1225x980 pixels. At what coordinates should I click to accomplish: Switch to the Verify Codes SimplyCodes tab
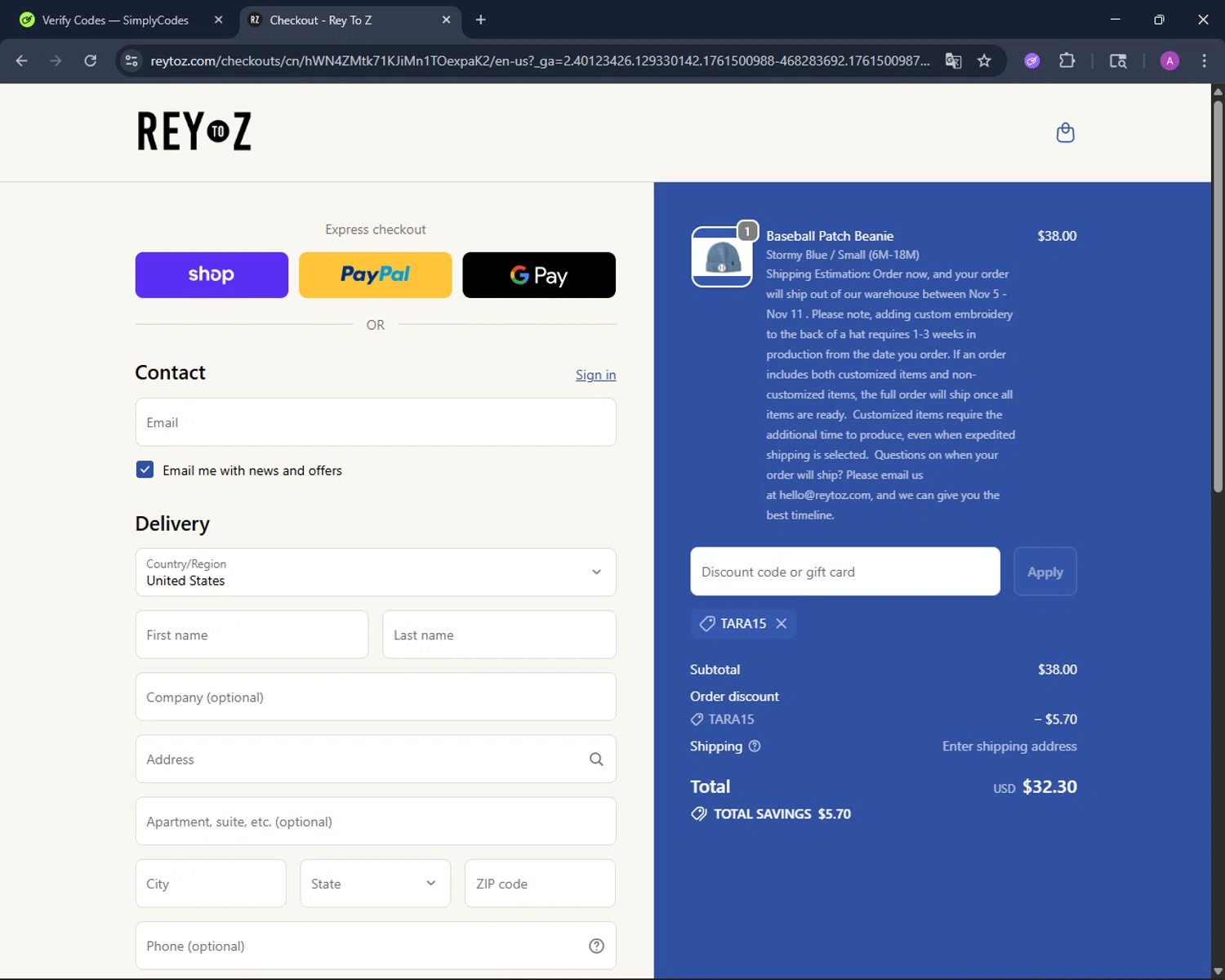(x=114, y=20)
